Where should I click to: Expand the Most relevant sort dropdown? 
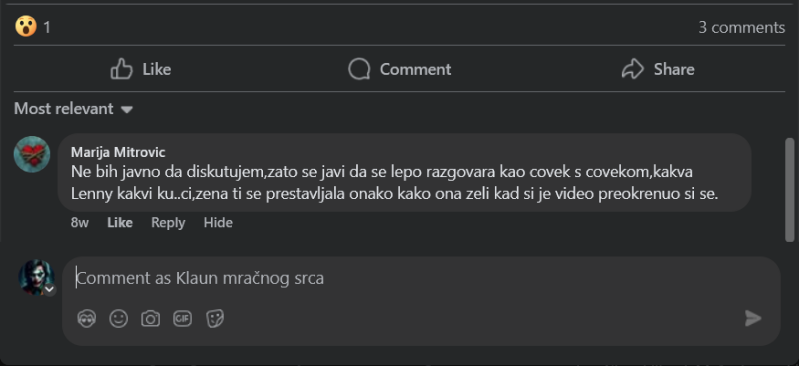(x=73, y=109)
